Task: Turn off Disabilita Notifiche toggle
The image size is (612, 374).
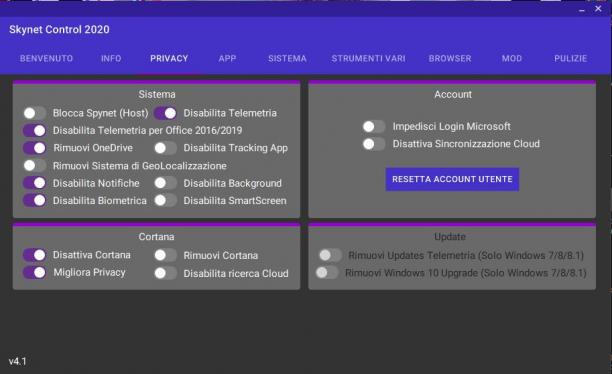Action: click(x=34, y=183)
